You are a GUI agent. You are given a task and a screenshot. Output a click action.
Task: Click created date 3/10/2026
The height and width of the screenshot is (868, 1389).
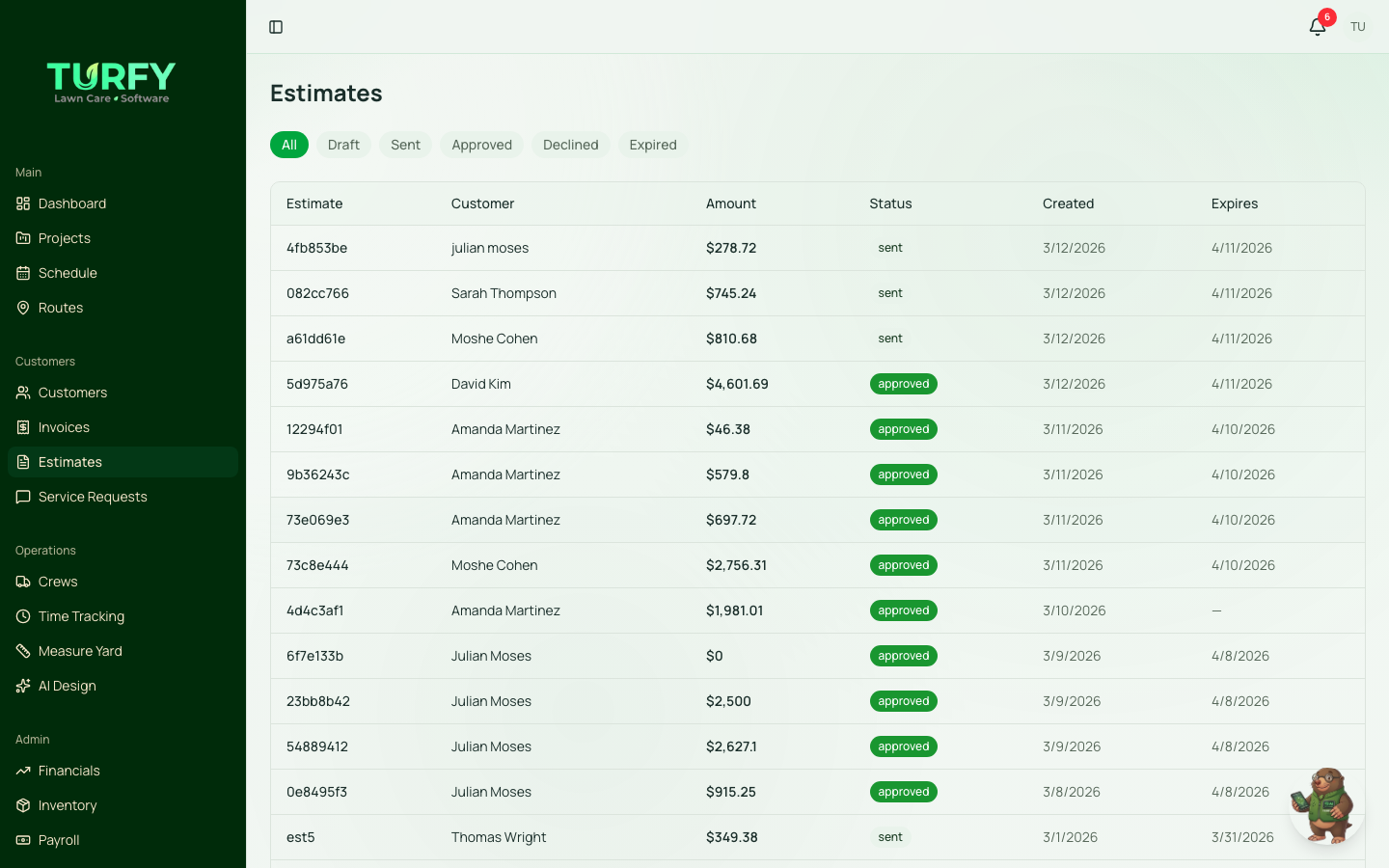click(1074, 610)
